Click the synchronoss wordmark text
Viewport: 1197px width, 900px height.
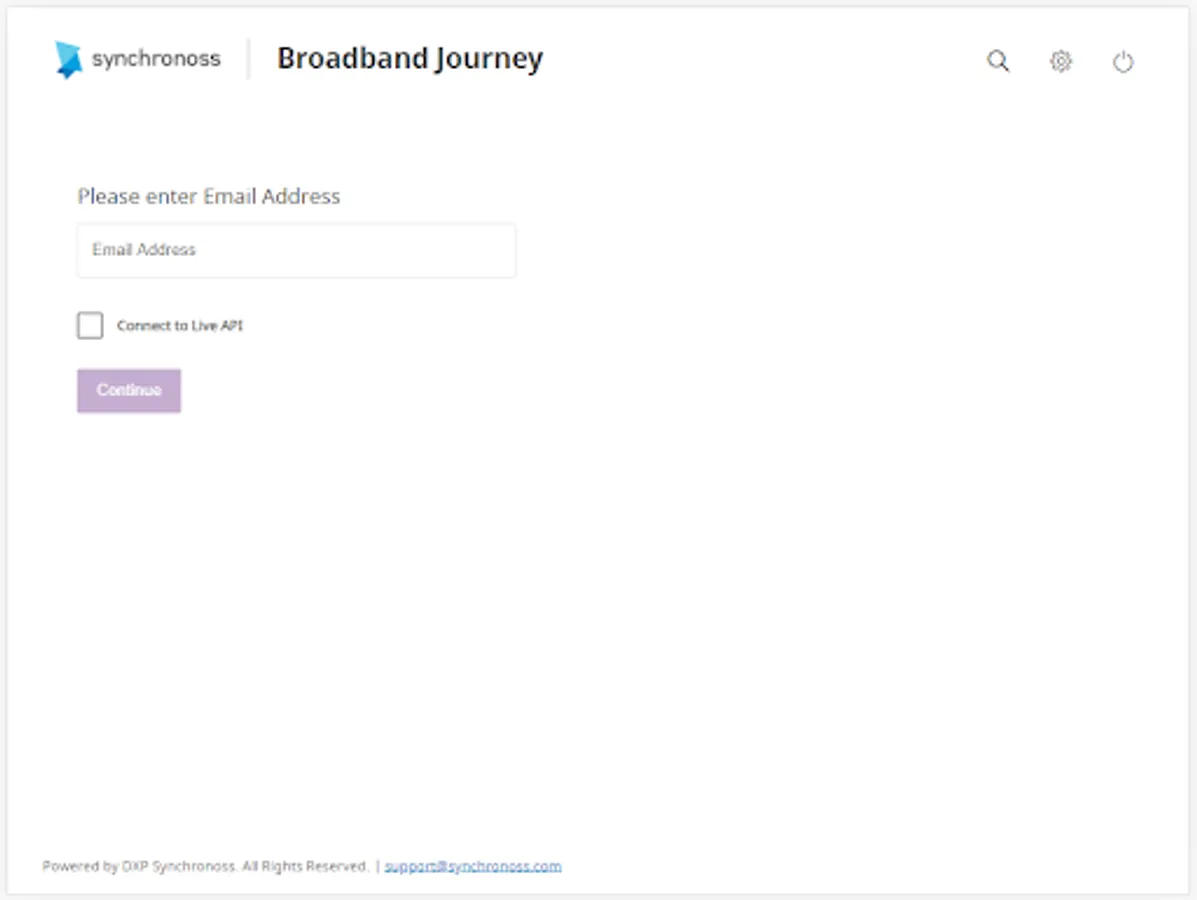point(156,59)
